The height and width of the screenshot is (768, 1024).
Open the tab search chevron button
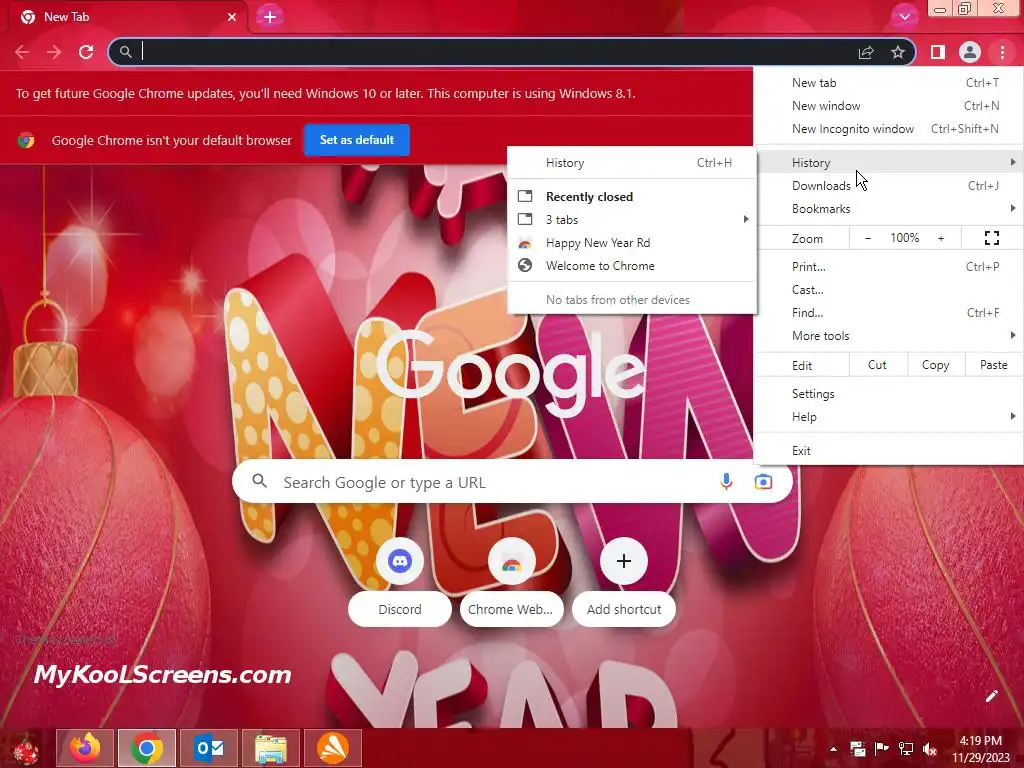904,17
